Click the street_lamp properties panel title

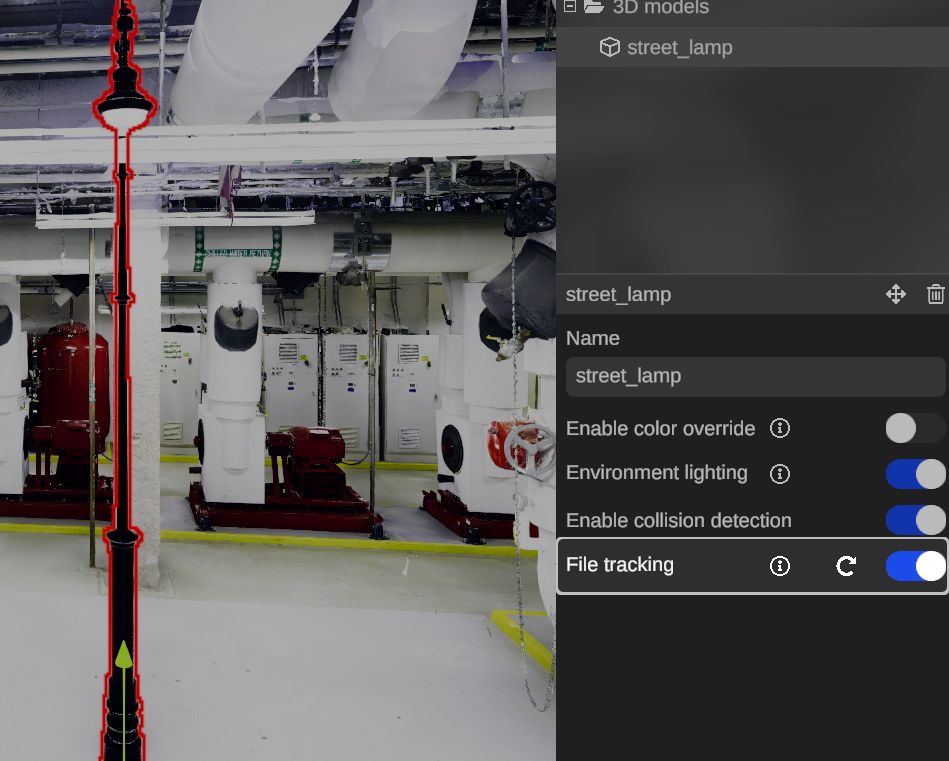pos(618,295)
